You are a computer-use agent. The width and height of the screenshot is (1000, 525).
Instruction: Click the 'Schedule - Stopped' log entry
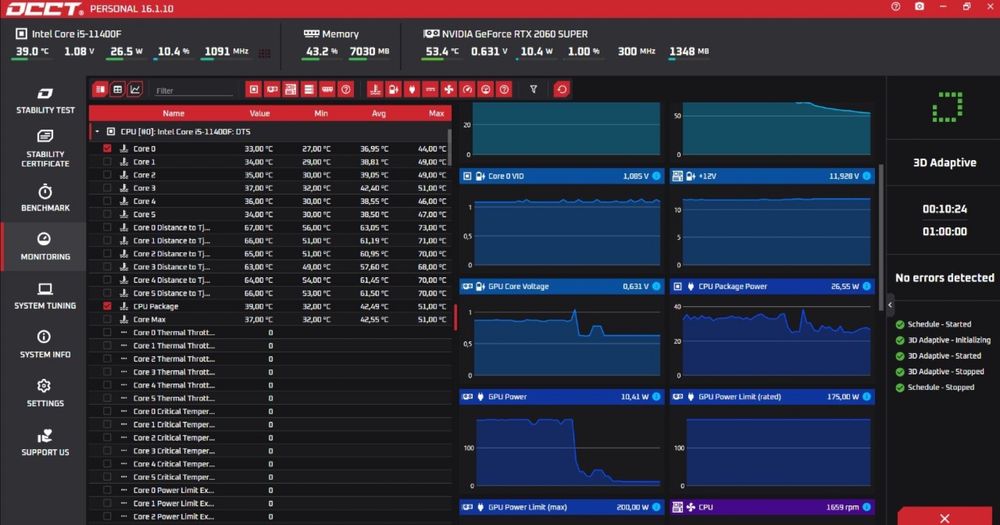pos(941,387)
